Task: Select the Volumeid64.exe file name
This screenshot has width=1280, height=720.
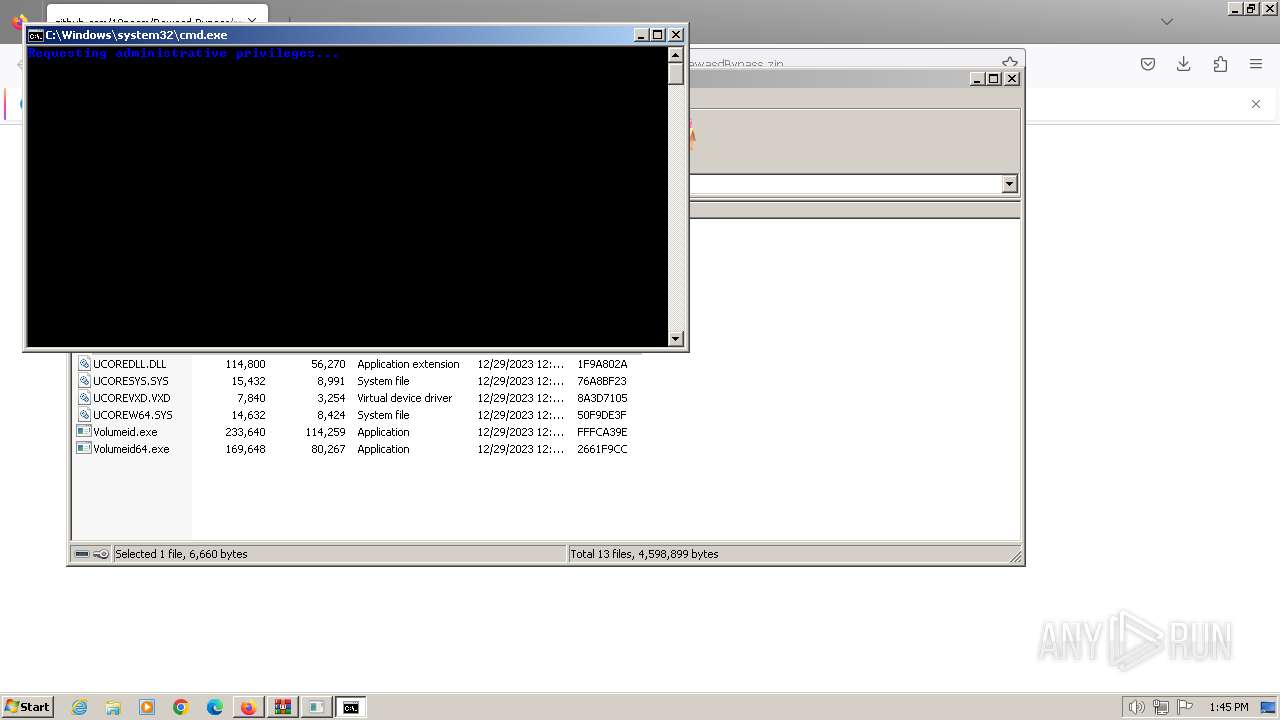Action: coord(131,449)
